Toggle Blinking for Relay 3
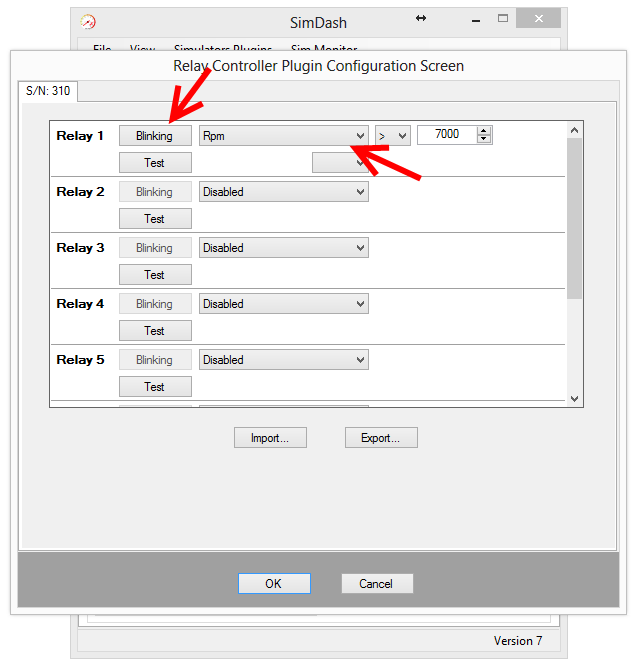The width and height of the screenshot is (633, 672). 155,248
